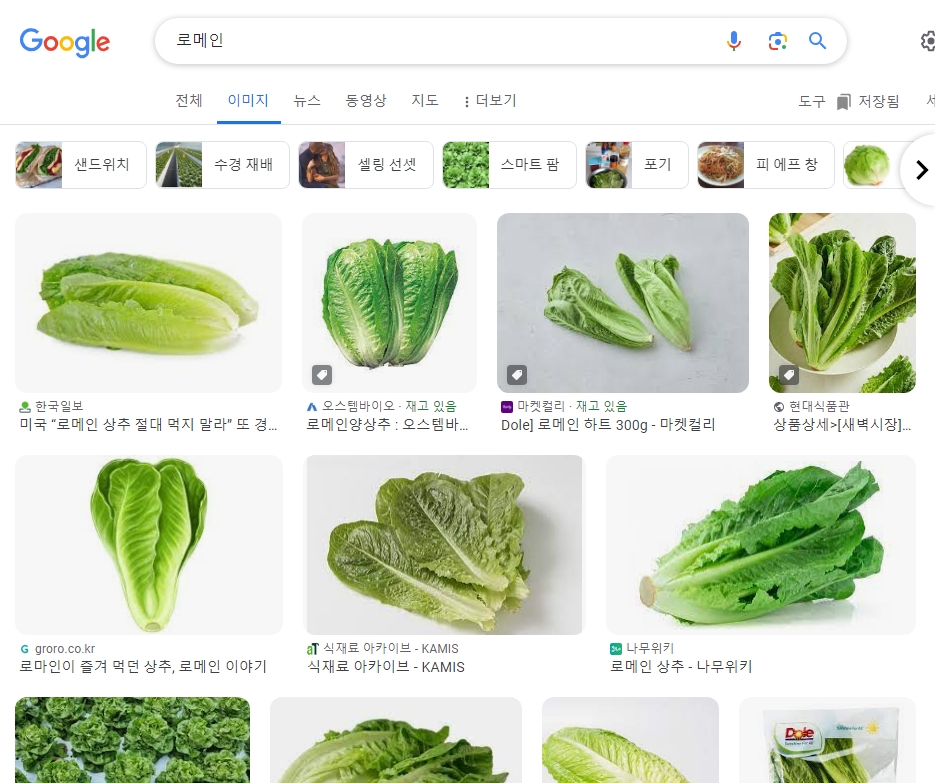Click the tag icon on the 오스템바이오 image
Viewport: 935px width, 783px height.
[x=322, y=375]
